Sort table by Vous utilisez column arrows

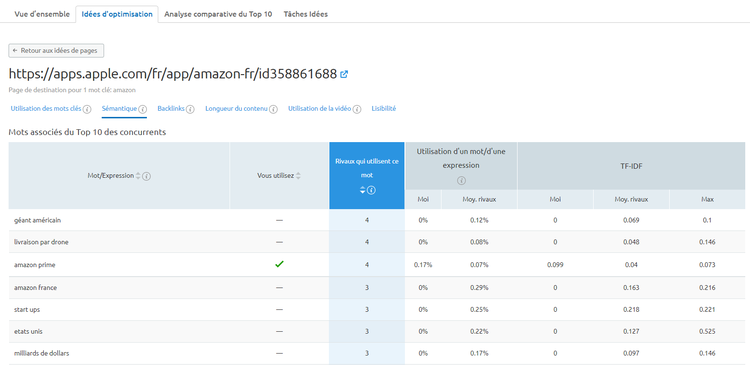coord(298,176)
